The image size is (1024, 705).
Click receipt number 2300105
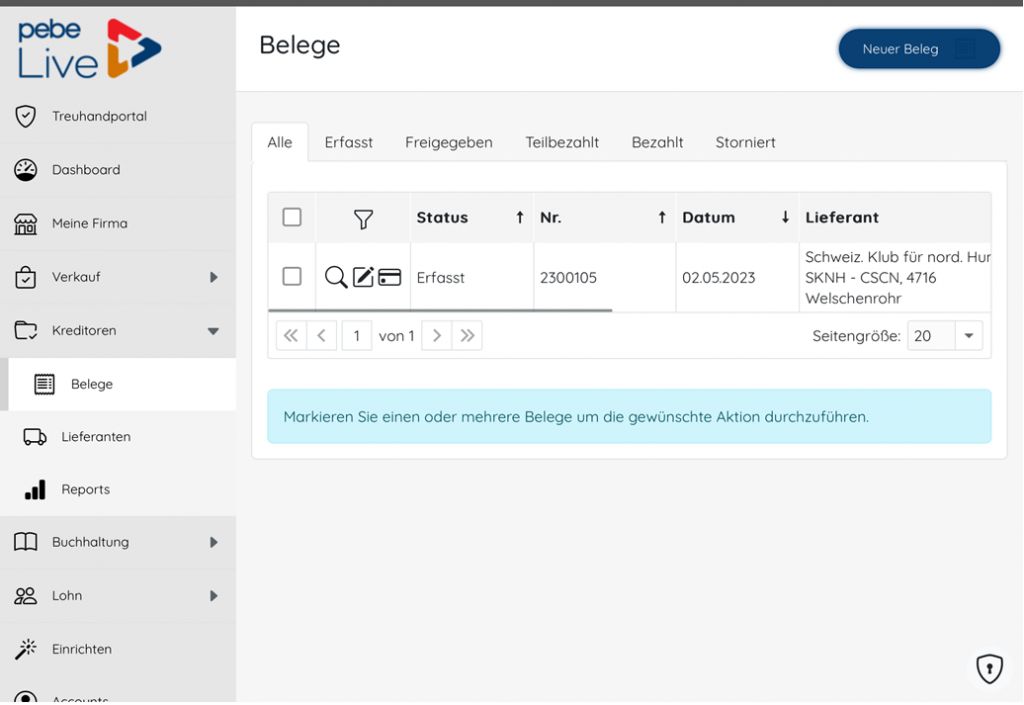(568, 277)
